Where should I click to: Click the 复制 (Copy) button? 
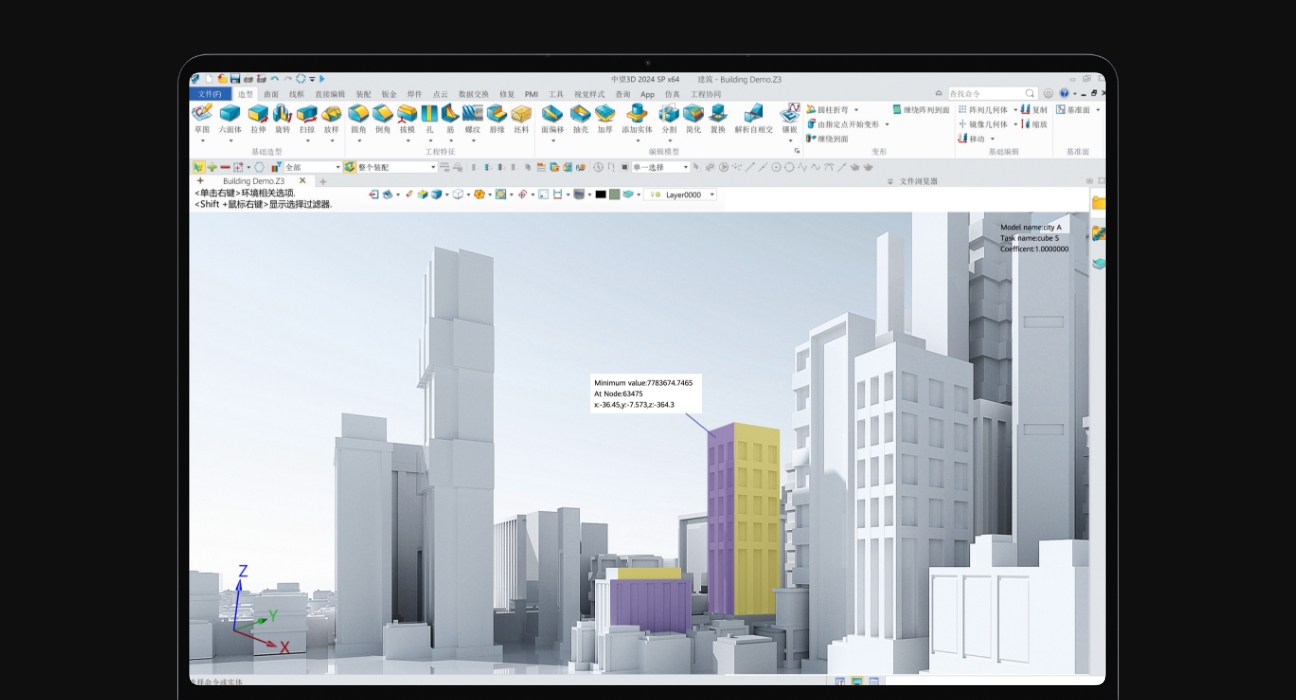(1036, 110)
